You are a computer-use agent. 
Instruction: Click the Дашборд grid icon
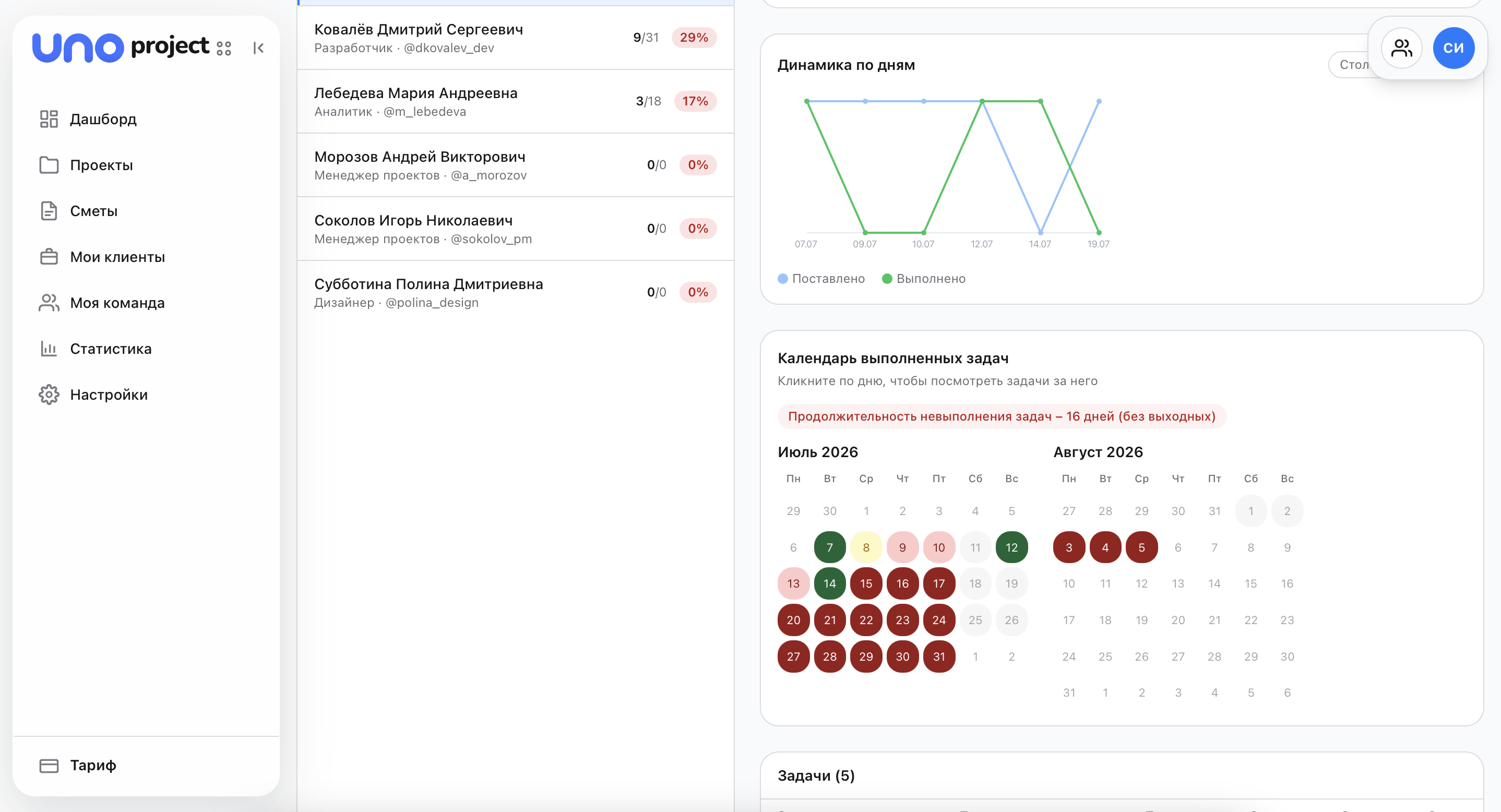tap(49, 119)
